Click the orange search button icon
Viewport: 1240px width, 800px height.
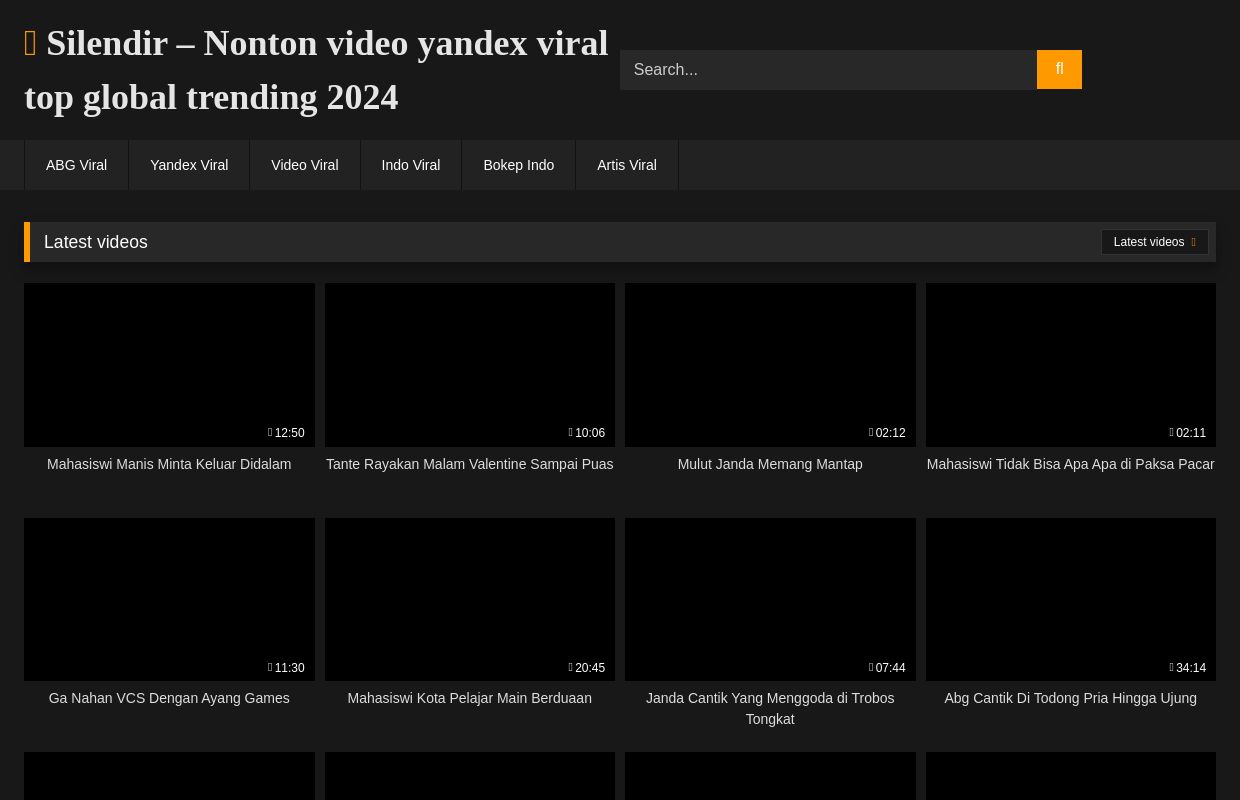[x=1059, y=70]
